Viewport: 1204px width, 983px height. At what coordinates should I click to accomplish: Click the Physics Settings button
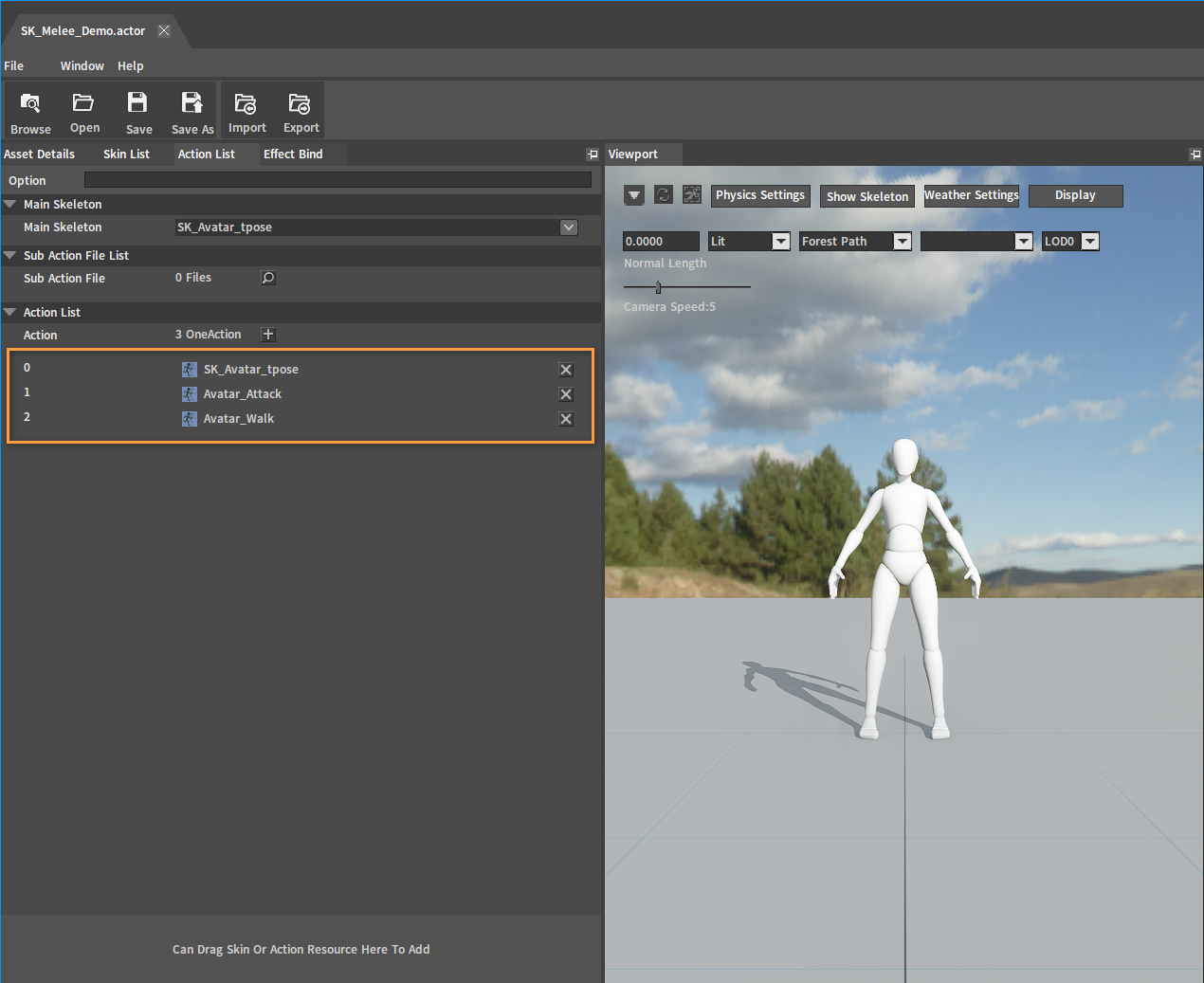[760, 195]
